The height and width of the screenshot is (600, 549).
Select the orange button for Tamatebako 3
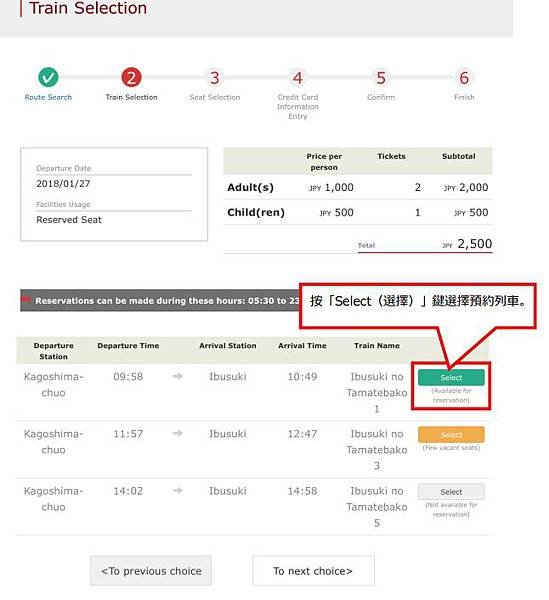(451, 435)
